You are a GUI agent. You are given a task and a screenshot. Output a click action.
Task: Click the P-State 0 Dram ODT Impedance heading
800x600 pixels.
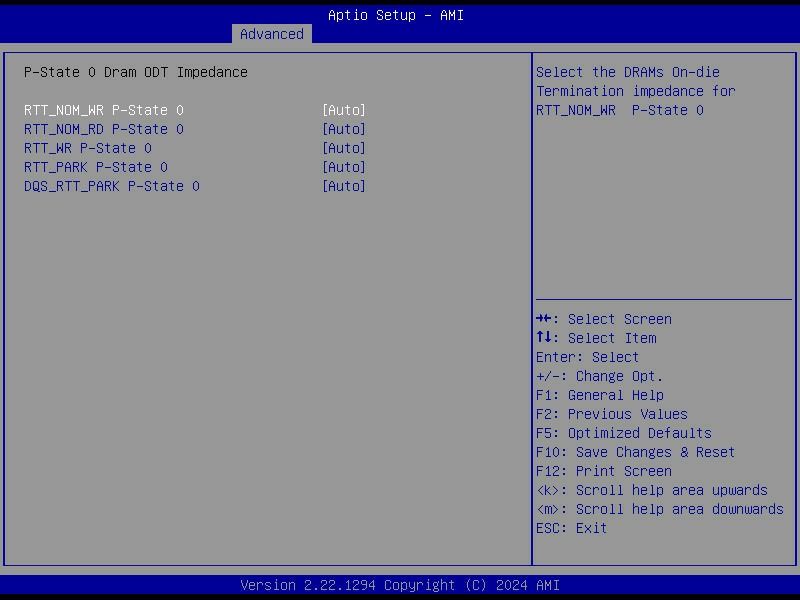pyautogui.click(x=136, y=72)
